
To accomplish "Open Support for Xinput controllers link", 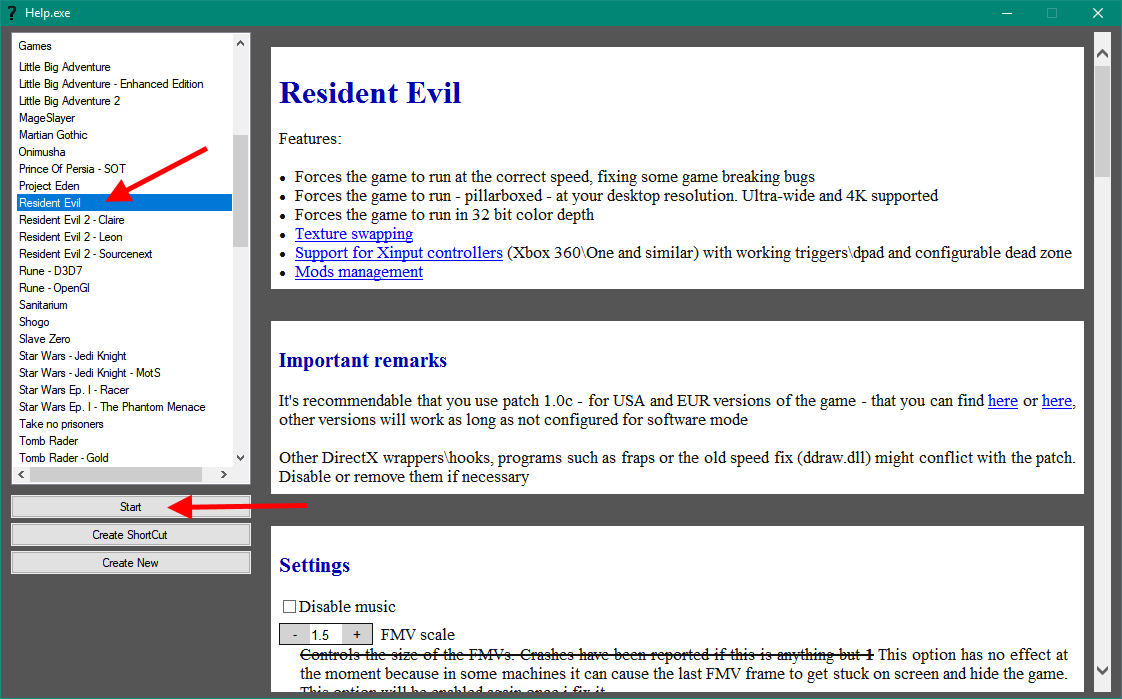I will (x=399, y=253).
